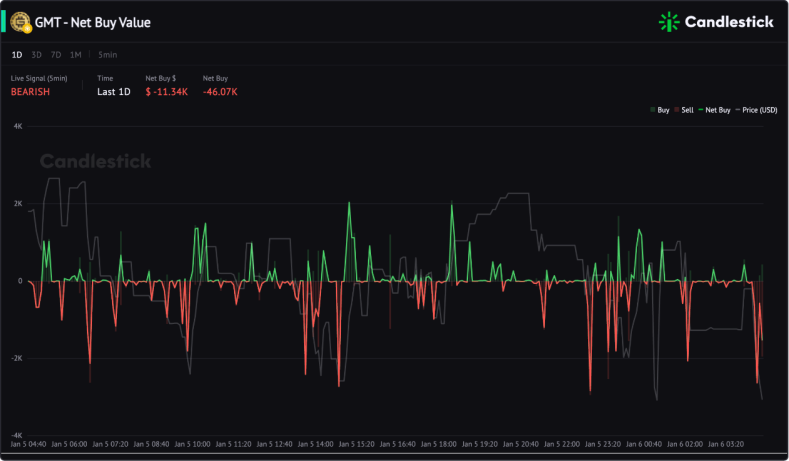789x461 pixels.
Task: Click the Candlestick logo icon
Action: (x=669, y=22)
